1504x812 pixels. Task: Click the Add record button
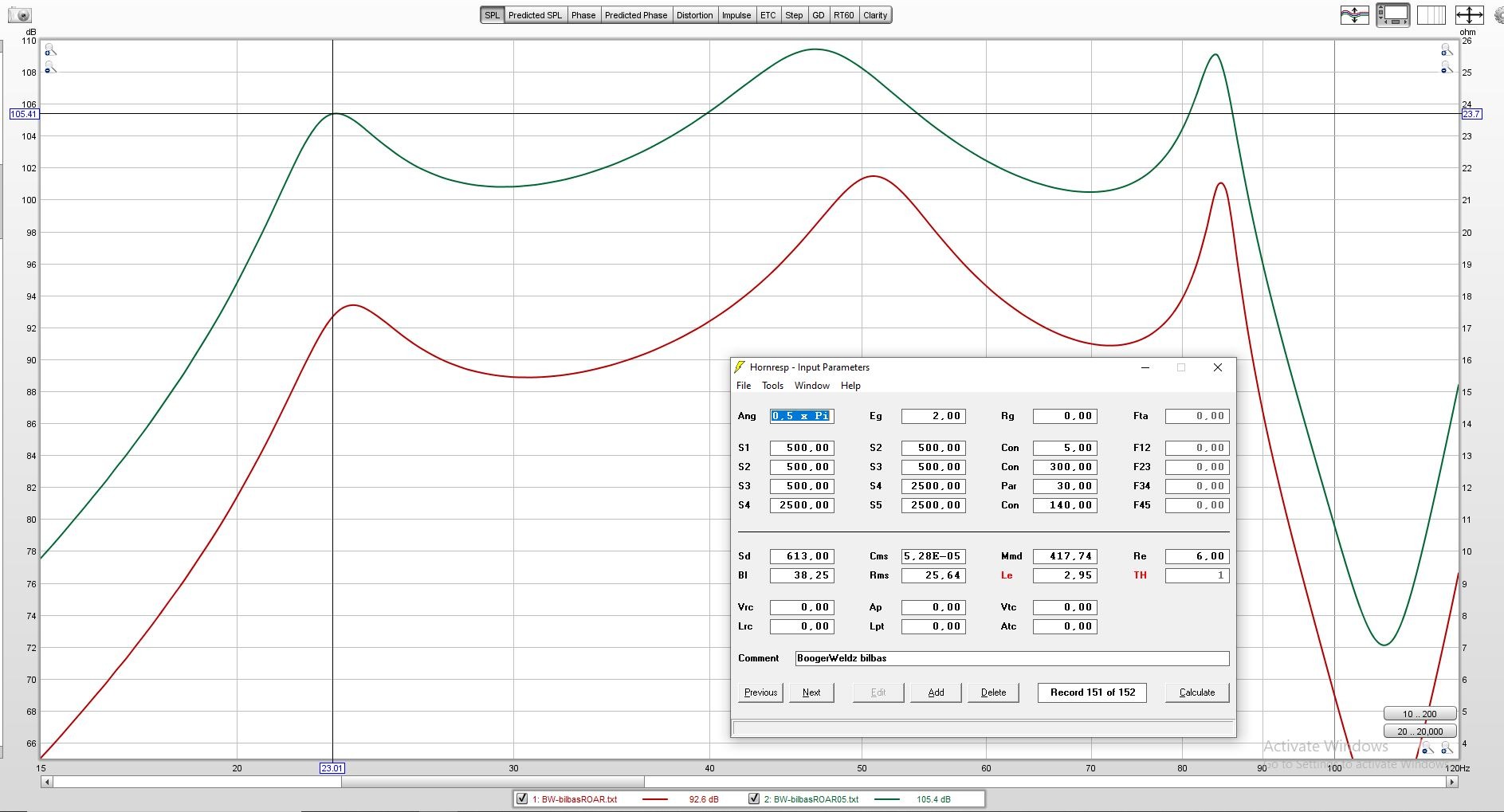936,692
